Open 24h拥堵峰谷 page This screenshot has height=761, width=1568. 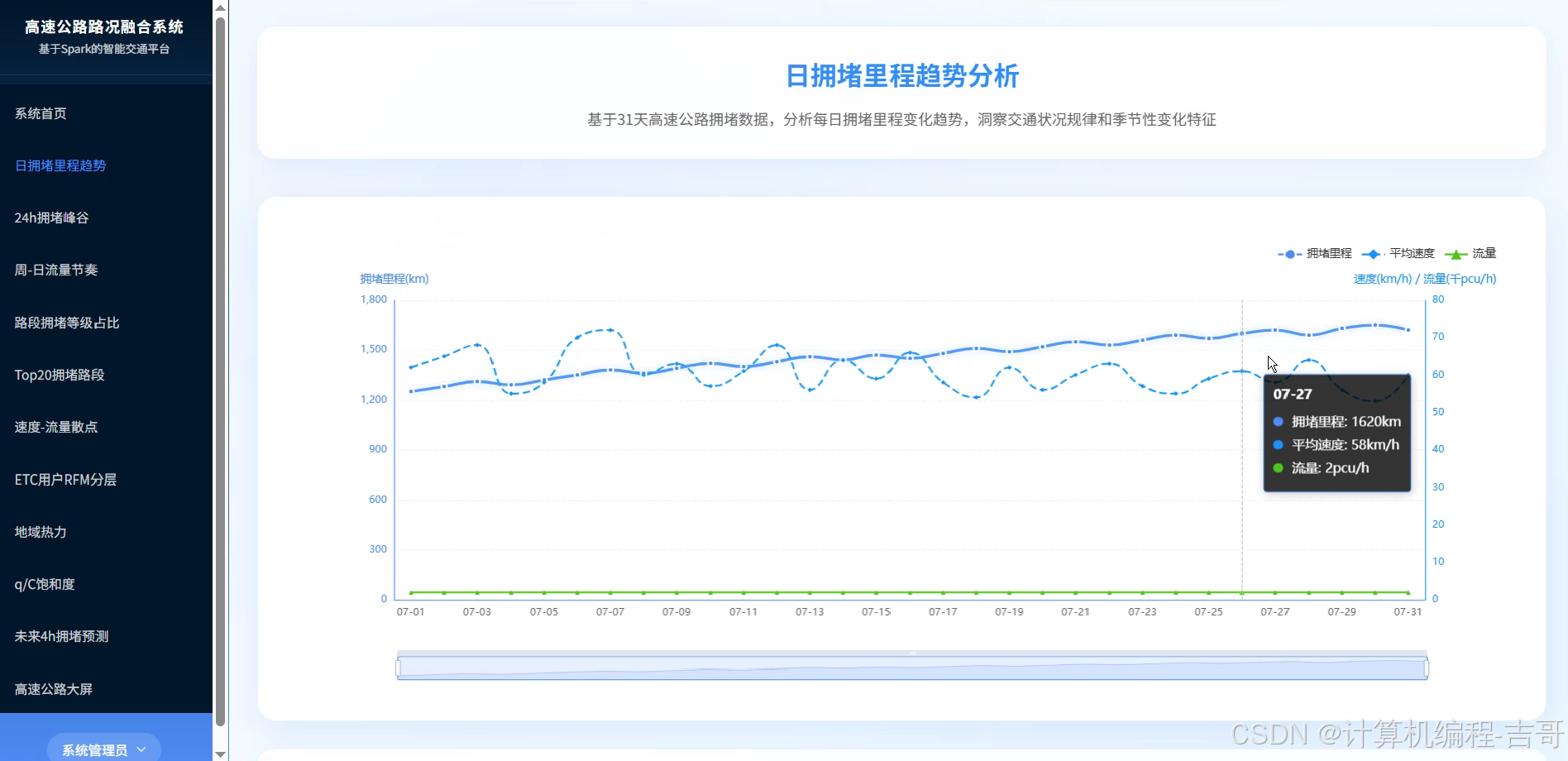coord(51,218)
